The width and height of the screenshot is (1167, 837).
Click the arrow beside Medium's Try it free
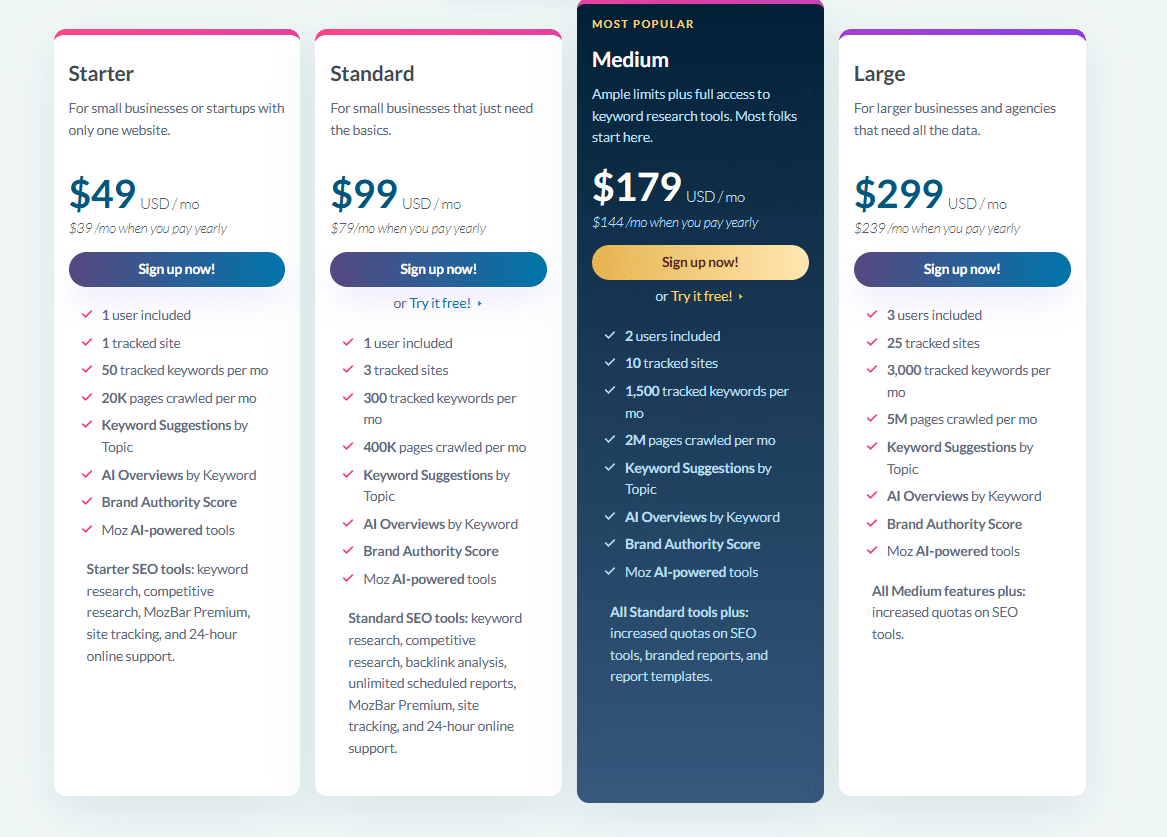coord(741,297)
